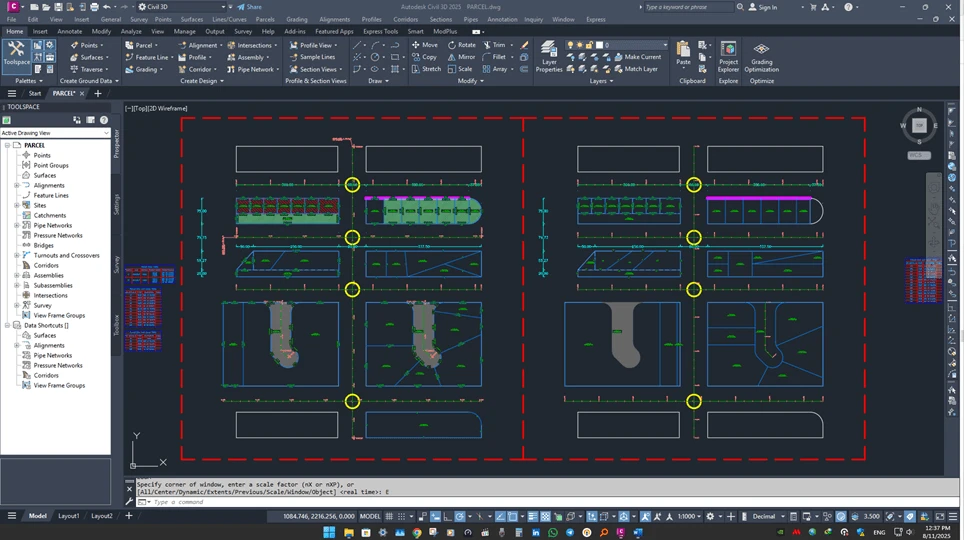Select the Move tool in Modify panel
Screen dimensions: 964x540
point(424,45)
